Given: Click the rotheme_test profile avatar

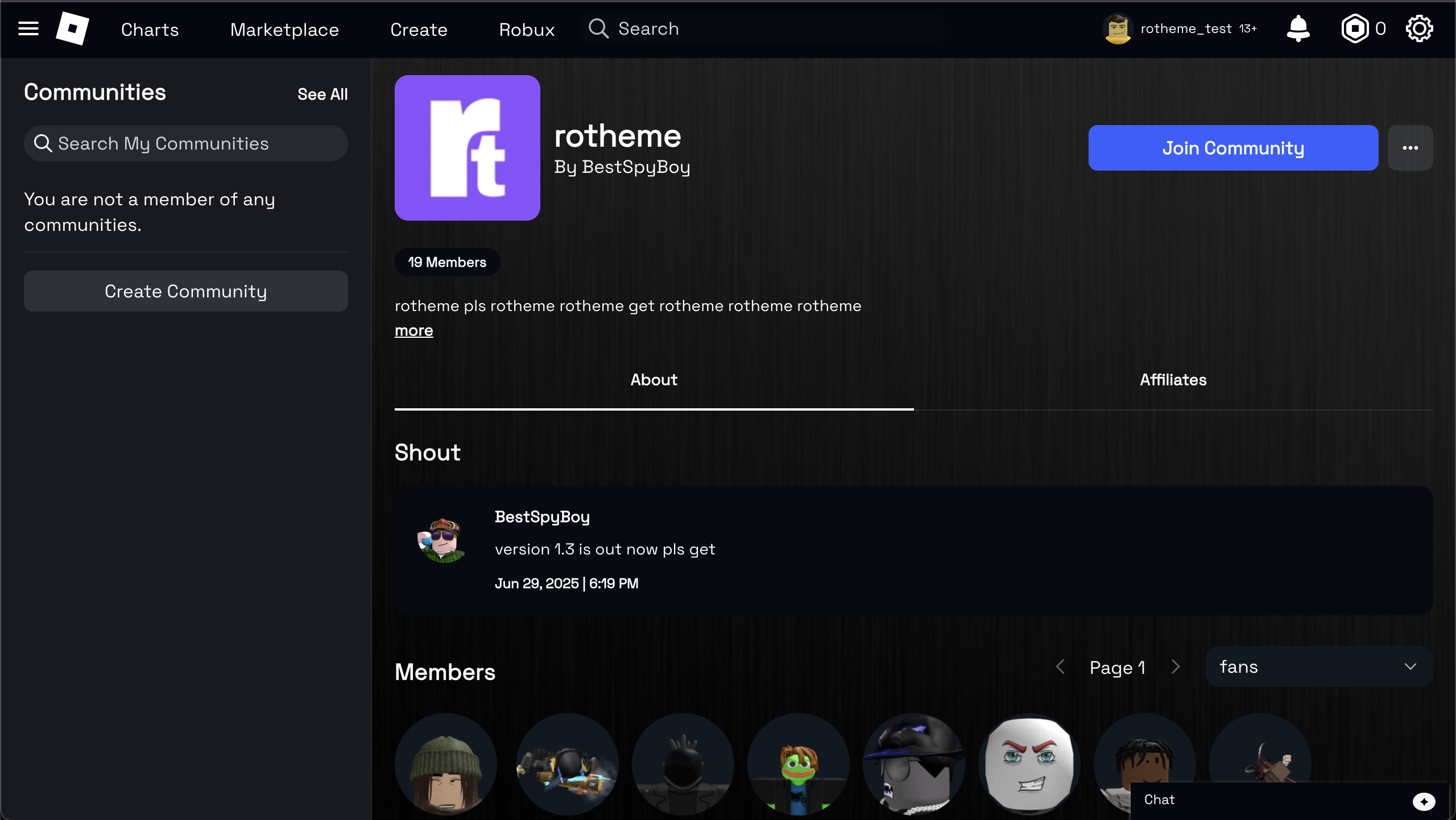Looking at the screenshot, I should (1117, 28).
